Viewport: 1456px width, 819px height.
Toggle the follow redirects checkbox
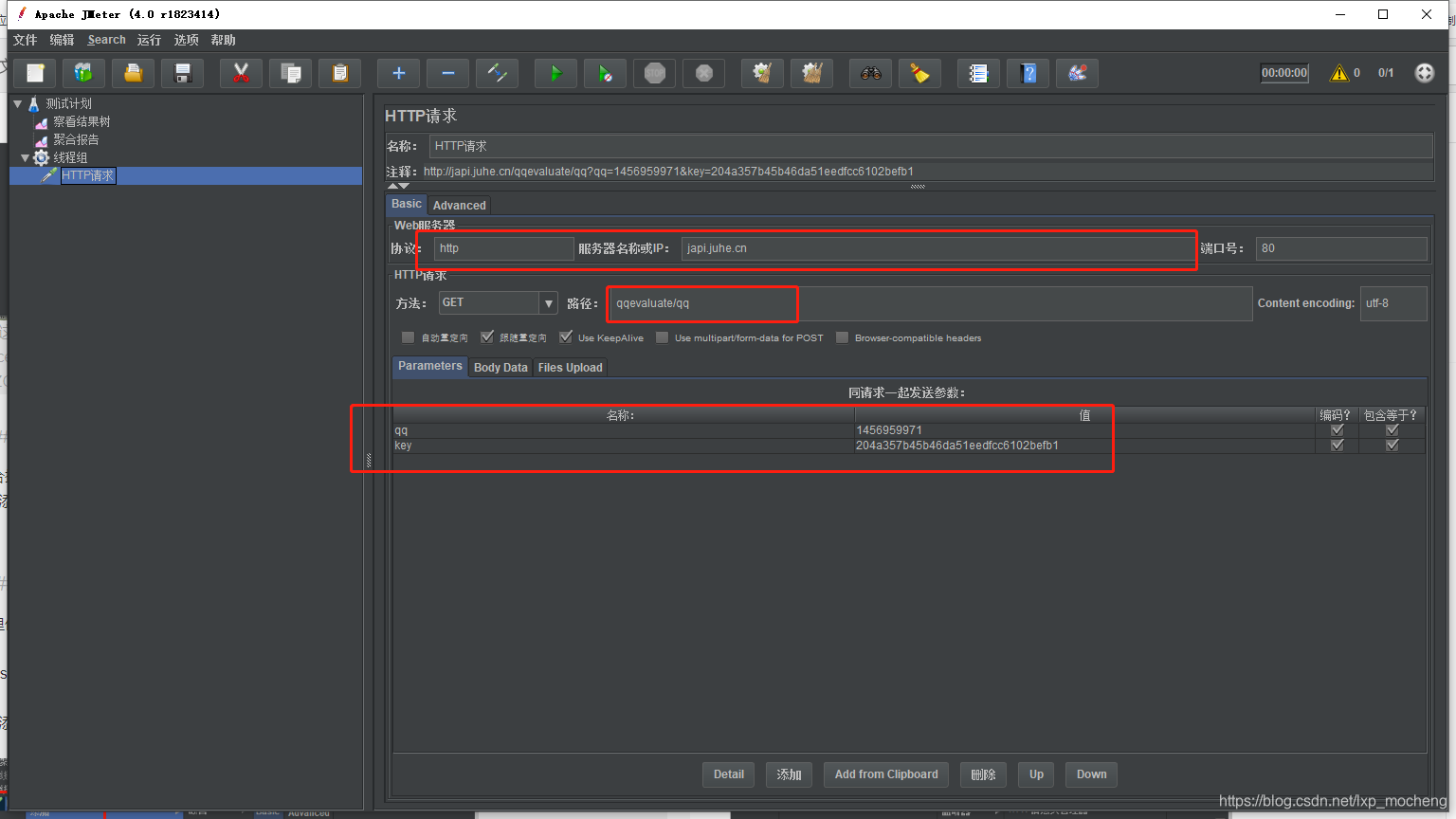coord(487,337)
